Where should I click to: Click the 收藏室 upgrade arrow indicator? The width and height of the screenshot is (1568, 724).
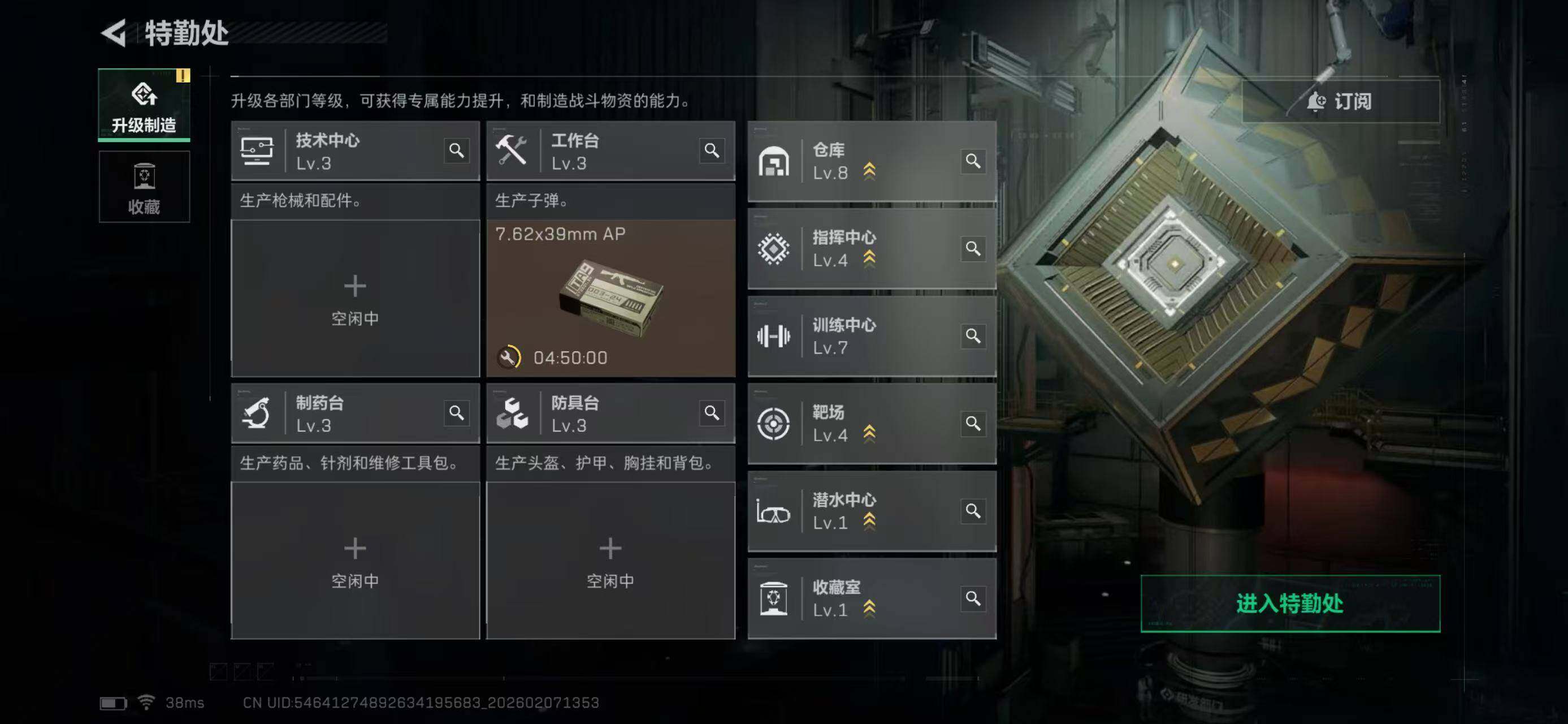coord(869,609)
